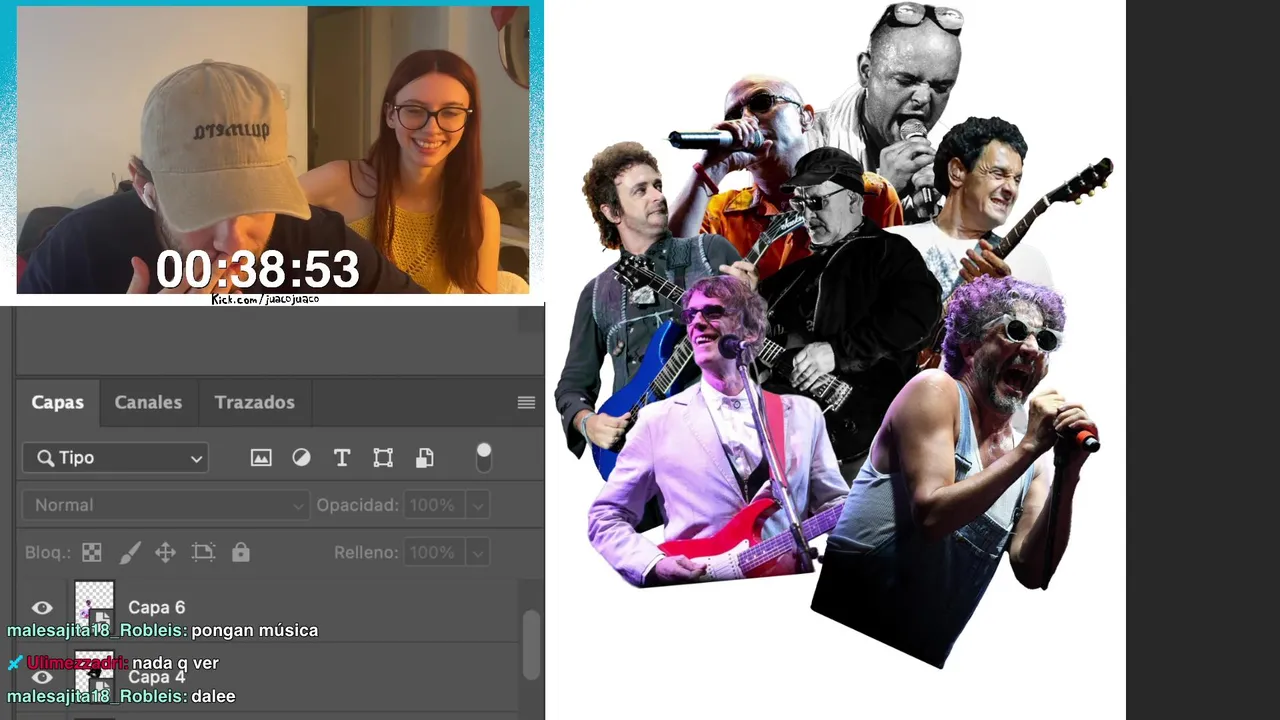Click chat username Ulimezzadri
This screenshot has width=1280, height=720.
(76, 663)
